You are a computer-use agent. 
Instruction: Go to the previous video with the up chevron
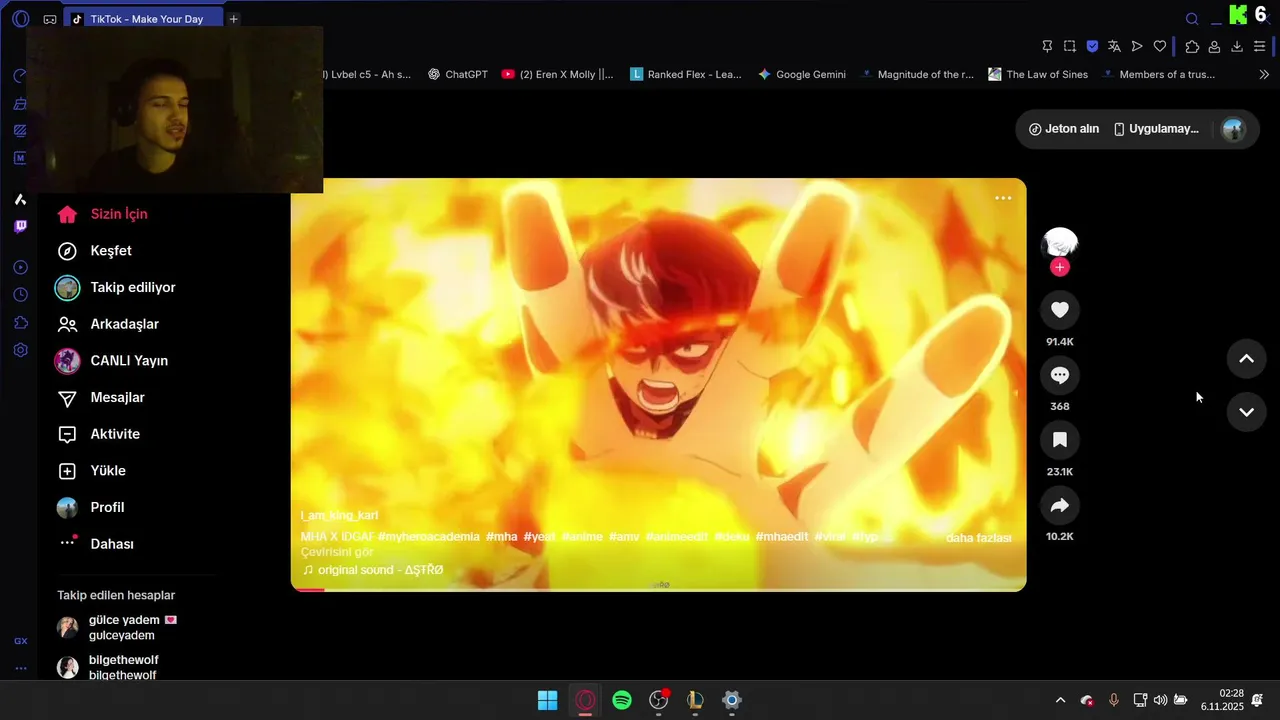pyautogui.click(x=1246, y=359)
